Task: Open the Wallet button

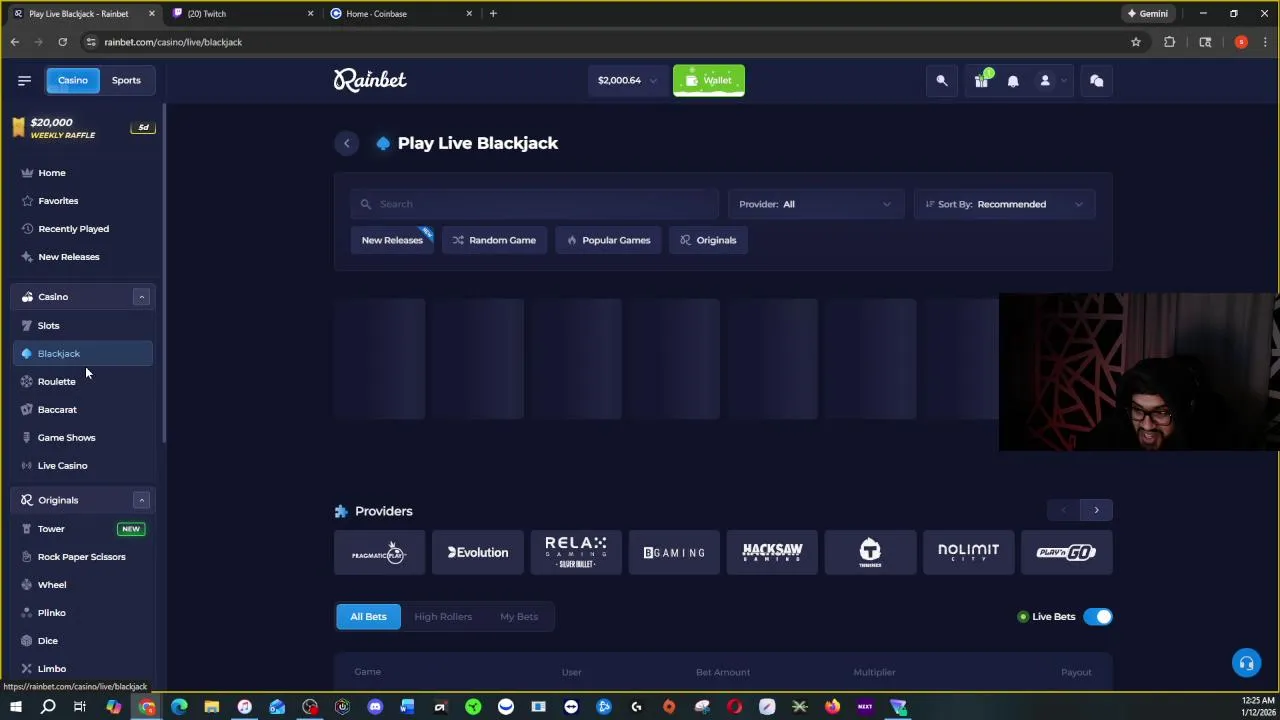Action: 709,80
